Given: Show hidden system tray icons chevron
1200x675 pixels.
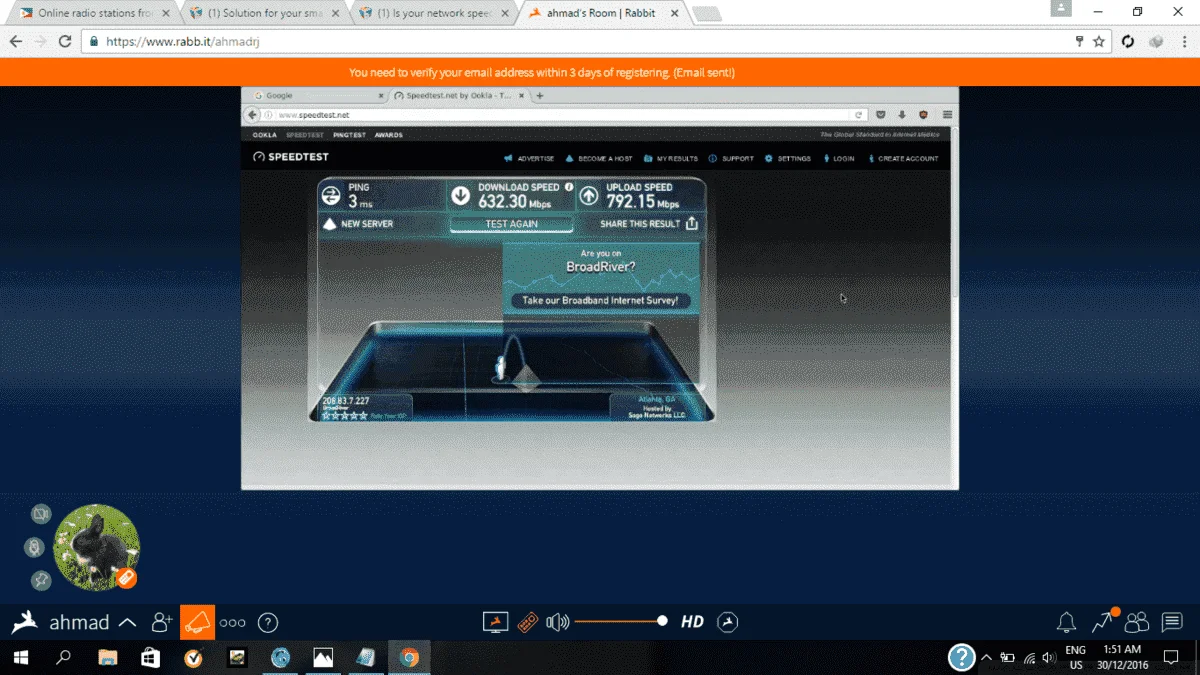Looking at the screenshot, I should [987, 658].
